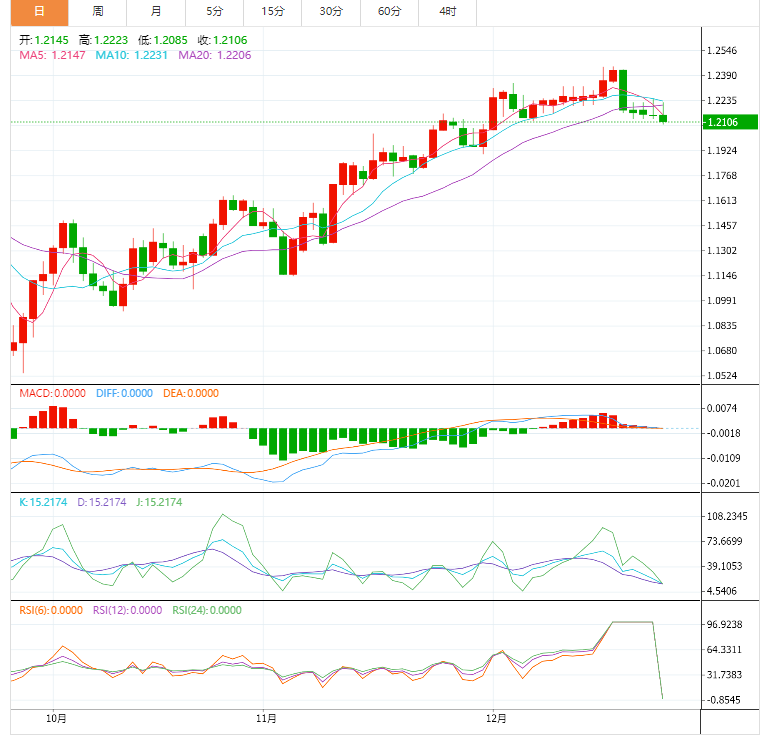Click the RSI(6): 0.0000 label
765x748 pixels.
click(51, 610)
